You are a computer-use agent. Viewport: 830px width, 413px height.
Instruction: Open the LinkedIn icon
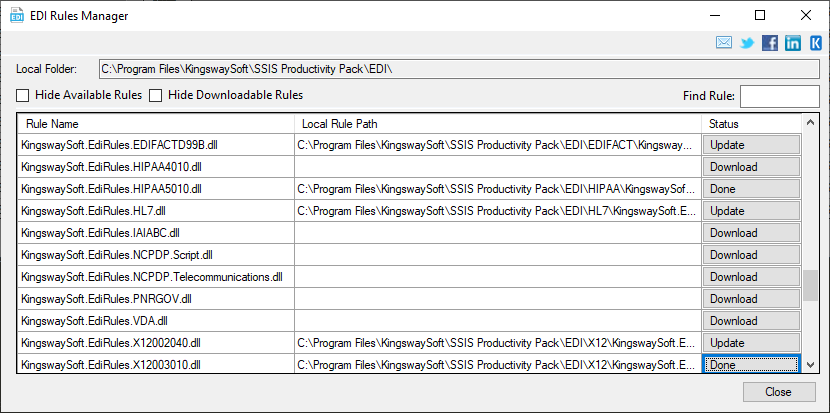pos(793,43)
